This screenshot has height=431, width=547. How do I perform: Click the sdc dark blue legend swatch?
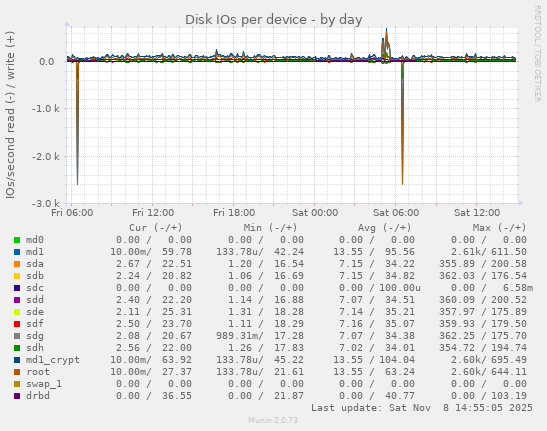tap(17, 288)
